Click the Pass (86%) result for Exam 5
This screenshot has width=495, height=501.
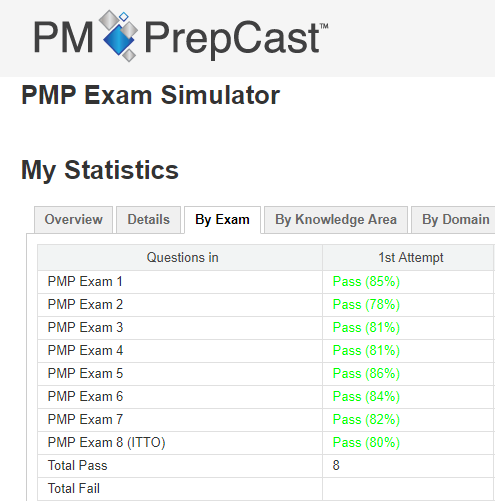tap(366, 374)
